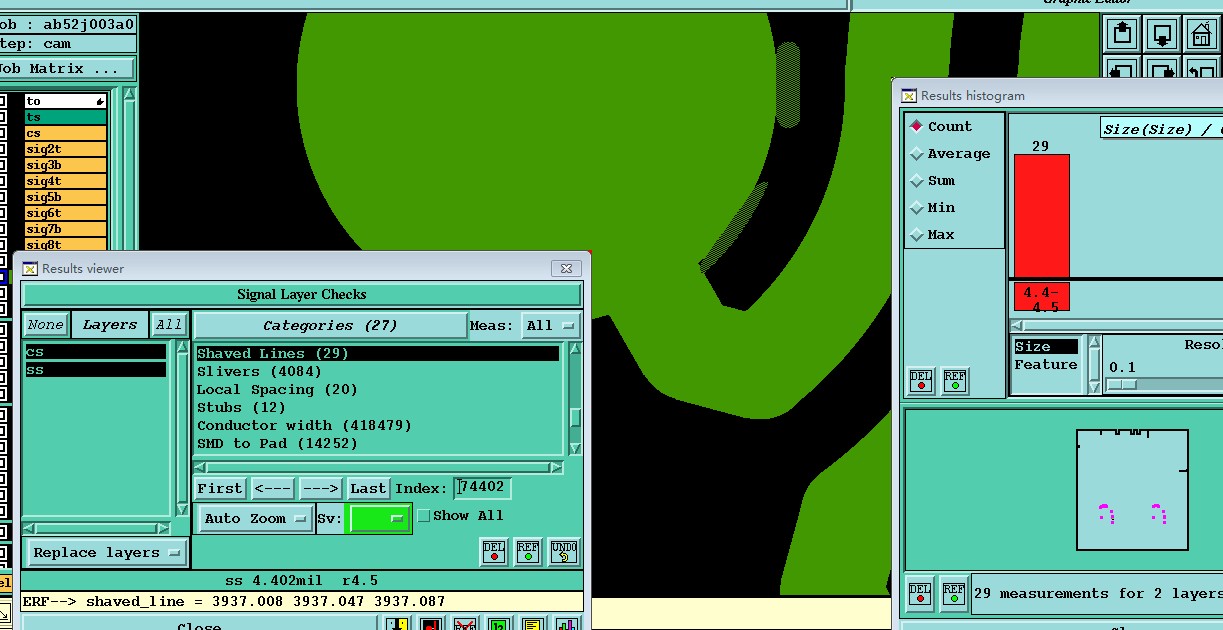Viewport: 1223px width, 630px height.
Task: Toggle checkbox beside the 'cs' layer row
Action: (3, 133)
